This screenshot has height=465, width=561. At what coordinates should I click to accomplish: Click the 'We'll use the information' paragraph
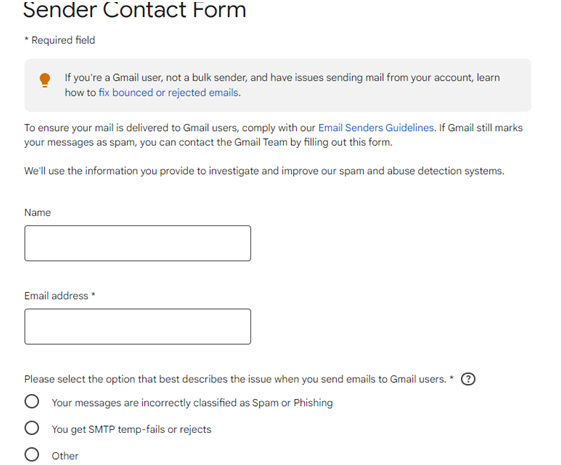coord(264,171)
